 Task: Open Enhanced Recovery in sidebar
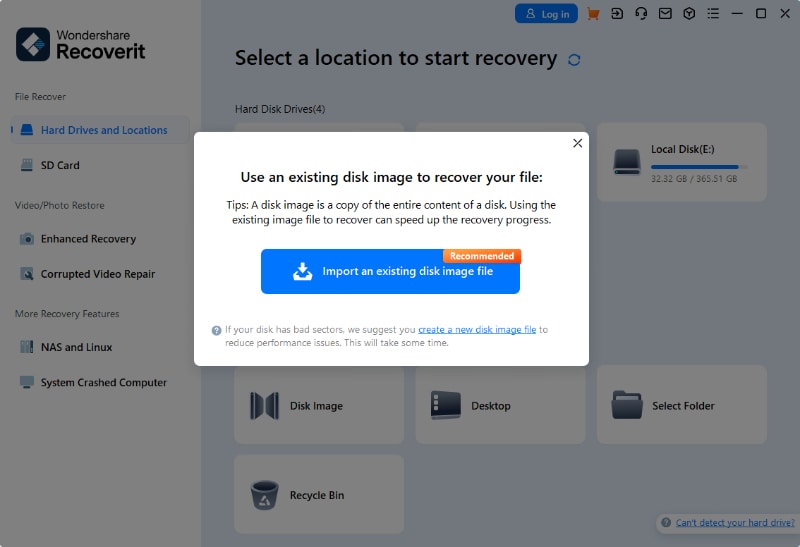point(88,239)
